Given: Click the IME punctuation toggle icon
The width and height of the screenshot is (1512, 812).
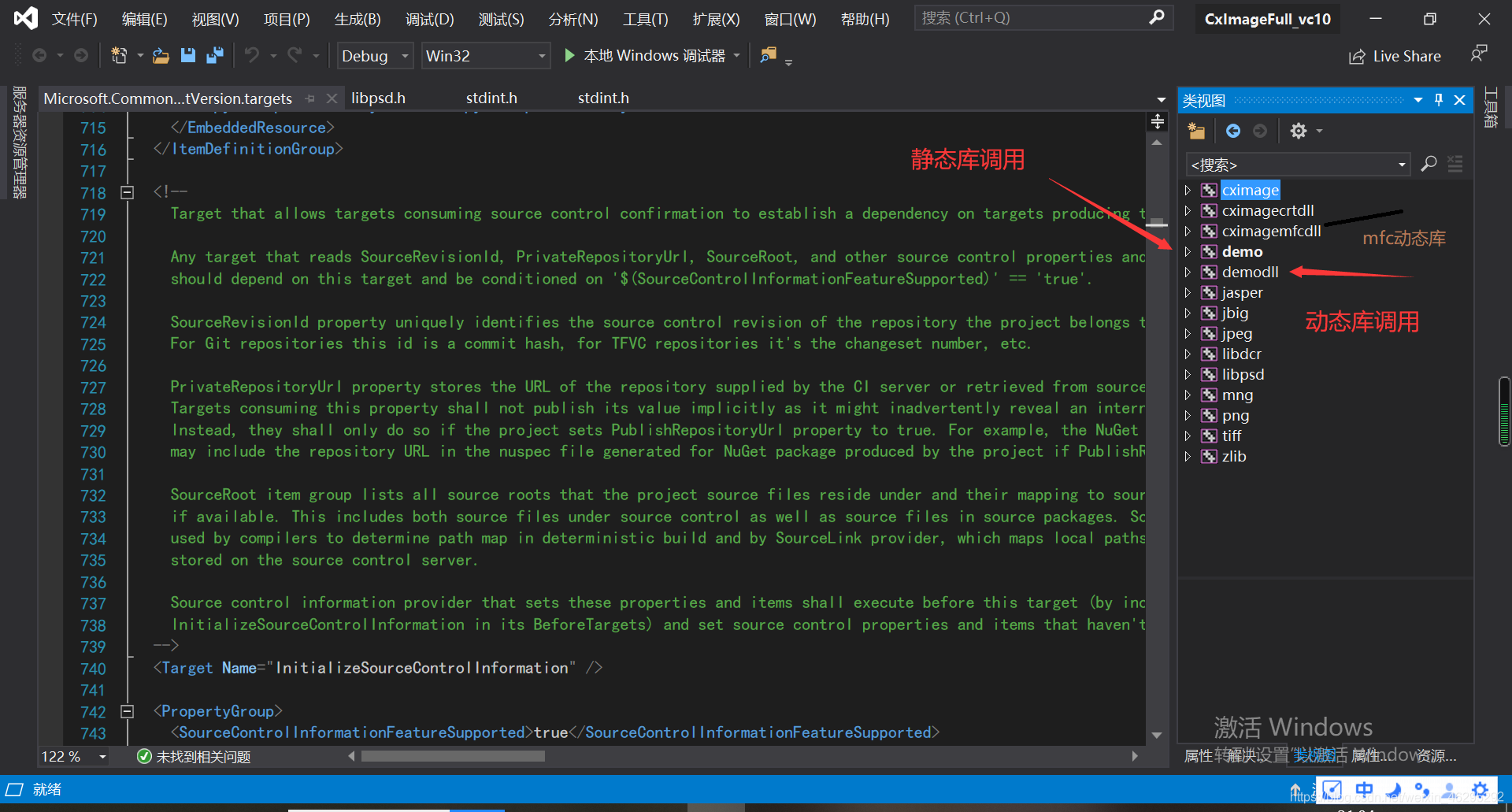Looking at the screenshot, I should (x=1422, y=789).
